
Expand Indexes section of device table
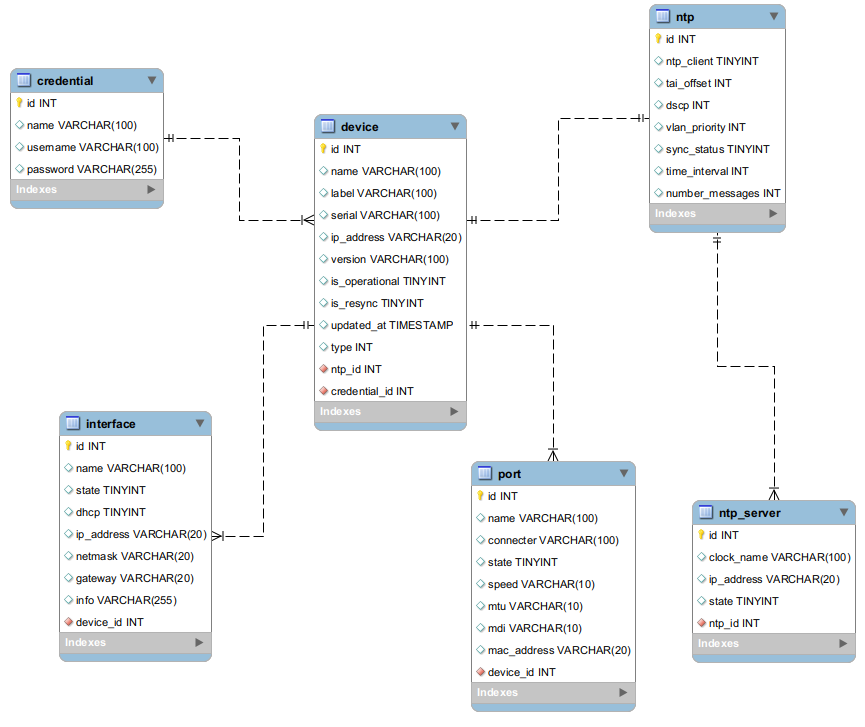(x=454, y=411)
